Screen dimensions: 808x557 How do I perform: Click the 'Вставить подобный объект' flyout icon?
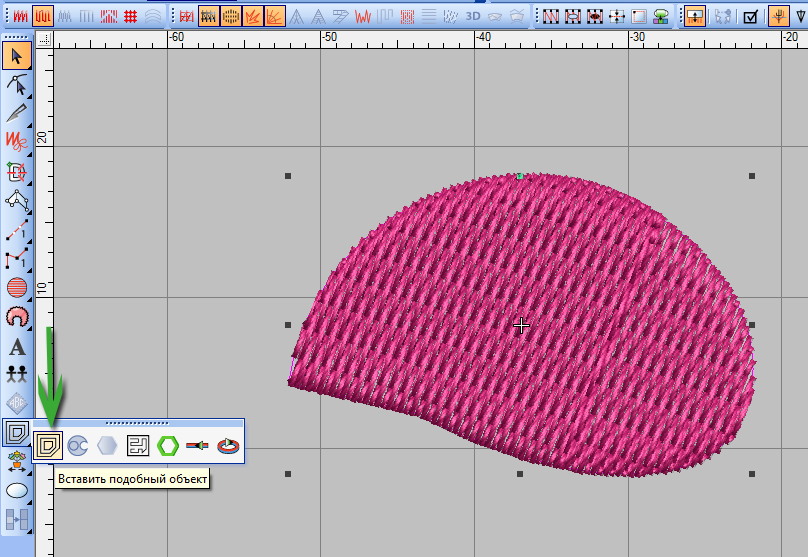pos(46,446)
